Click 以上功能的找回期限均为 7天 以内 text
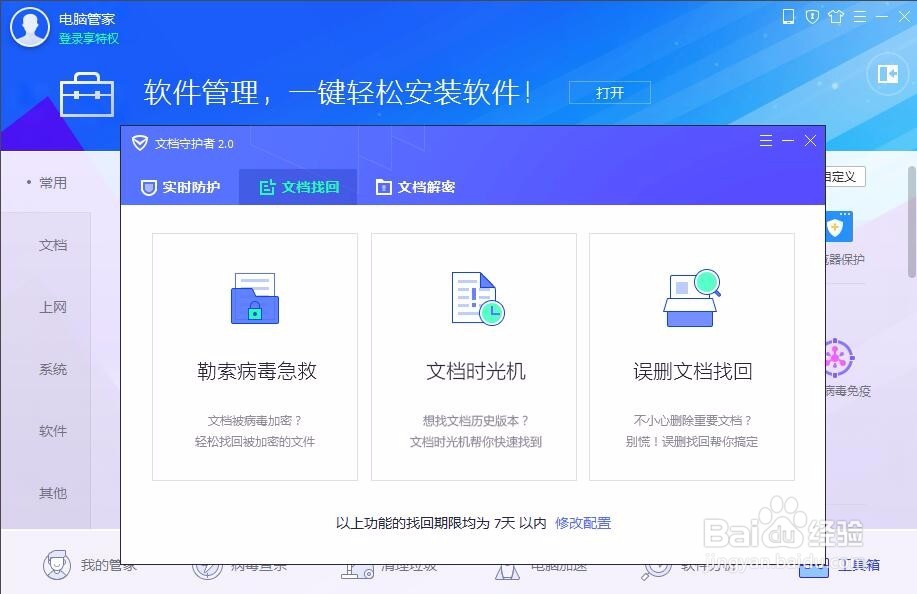Image resolution: width=917 pixels, height=594 pixels. point(441,523)
